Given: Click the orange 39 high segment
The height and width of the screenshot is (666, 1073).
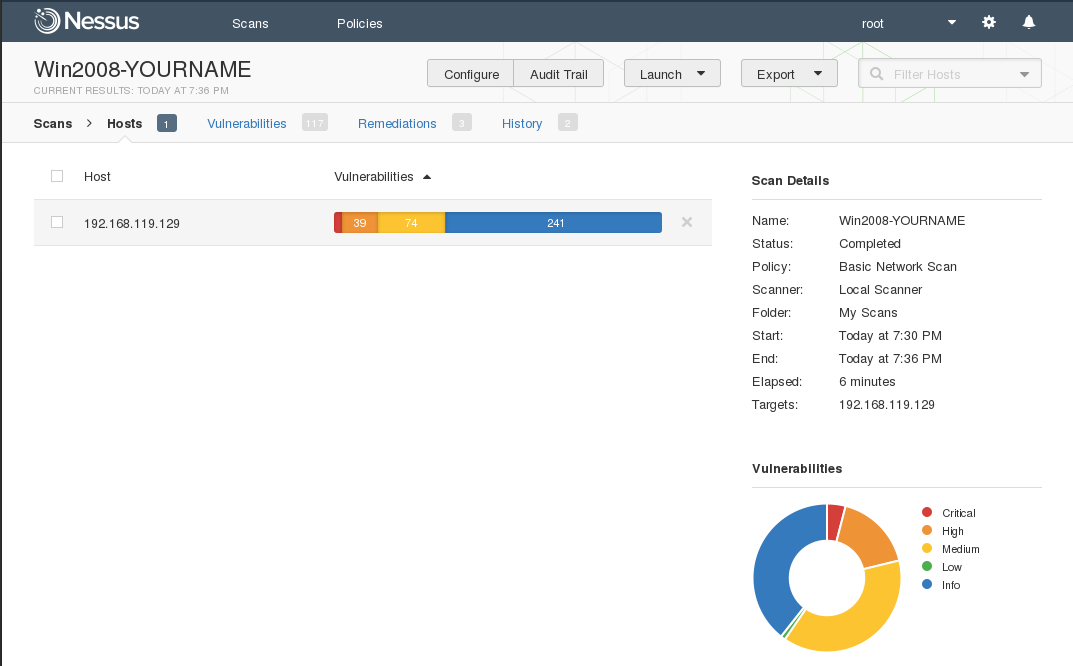Looking at the screenshot, I should [x=360, y=222].
